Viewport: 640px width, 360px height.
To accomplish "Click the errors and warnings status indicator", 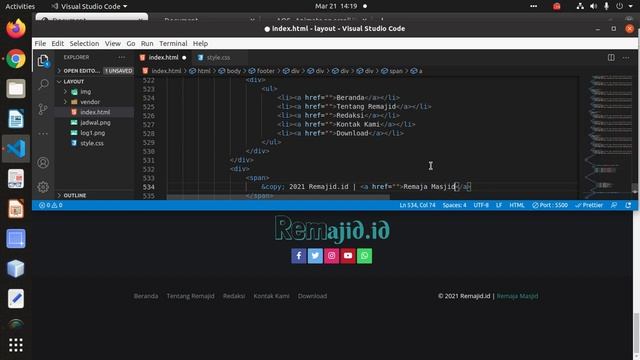I will click(x=51, y=205).
